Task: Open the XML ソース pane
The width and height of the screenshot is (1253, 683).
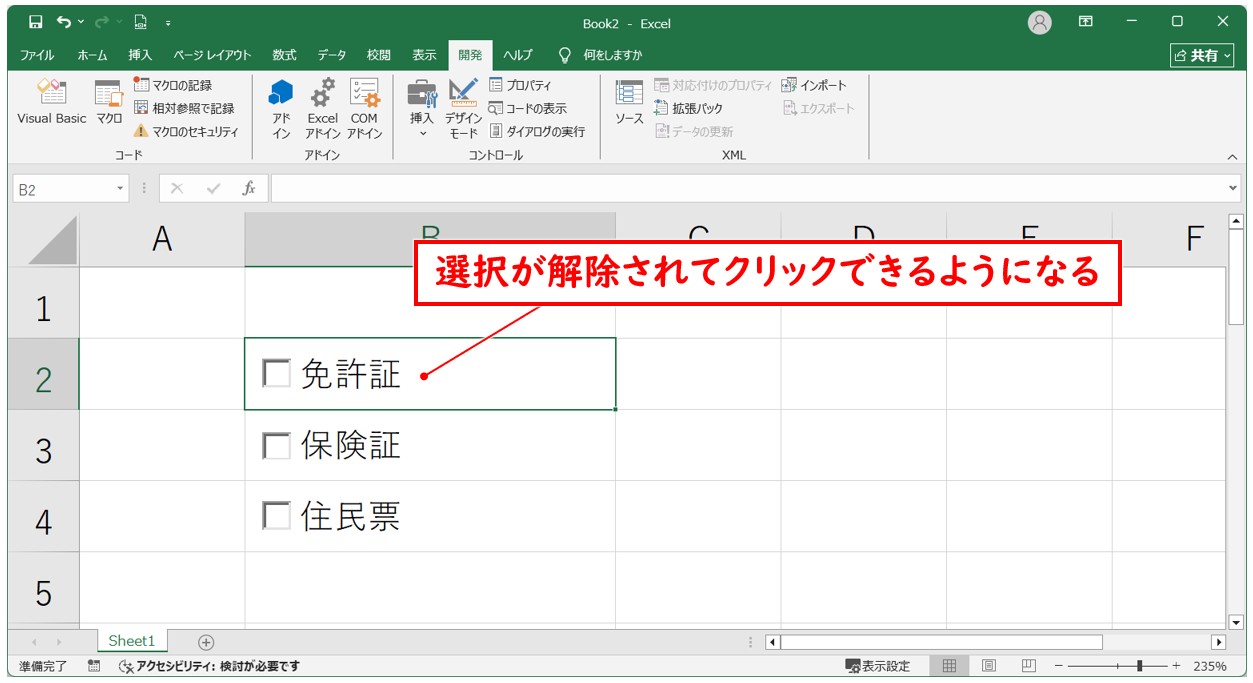Action: (629, 102)
